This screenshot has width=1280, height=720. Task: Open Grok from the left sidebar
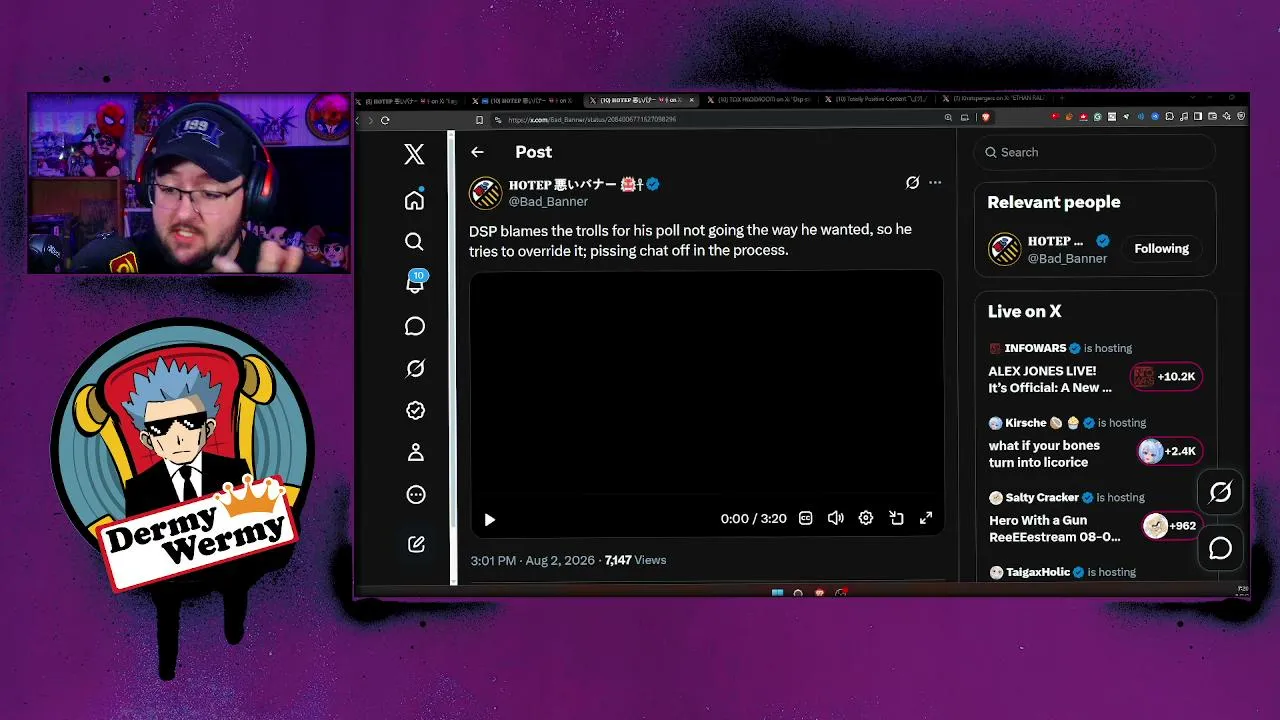pos(415,369)
